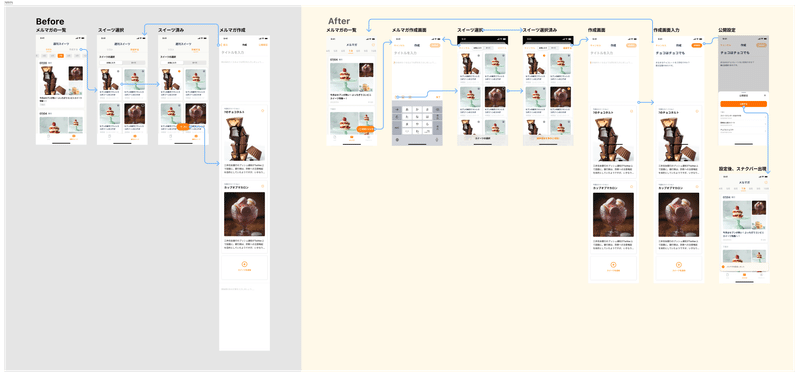Expand the last settings row chevron in 公開設定
Screen dimensions: 800x377
coord(765,131)
